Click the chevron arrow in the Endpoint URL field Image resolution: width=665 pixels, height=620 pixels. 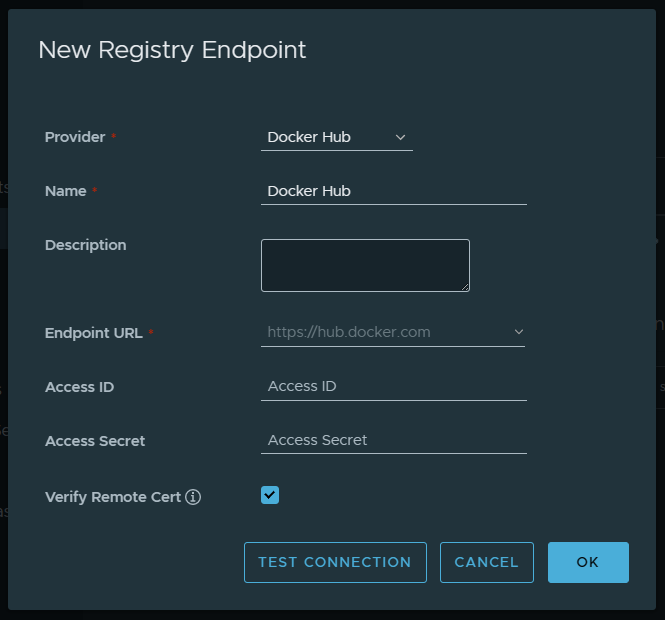(519, 332)
